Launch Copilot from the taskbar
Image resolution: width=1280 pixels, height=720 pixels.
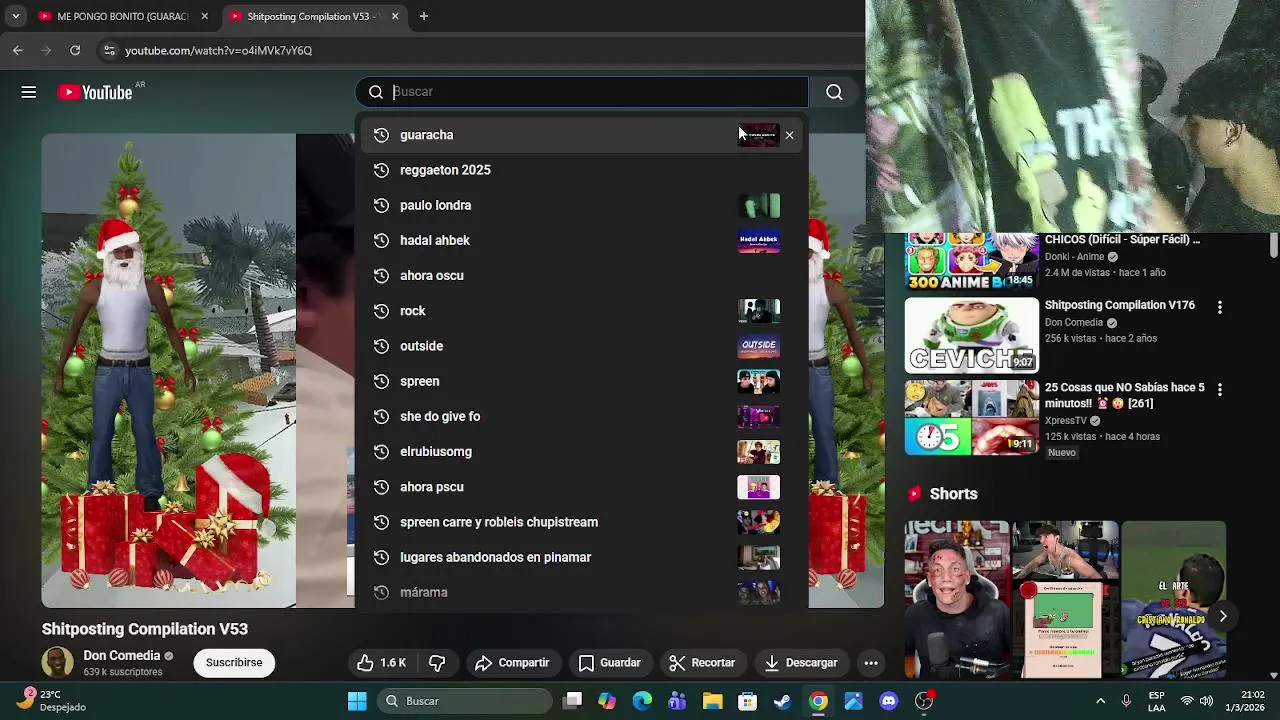pos(607,701)
